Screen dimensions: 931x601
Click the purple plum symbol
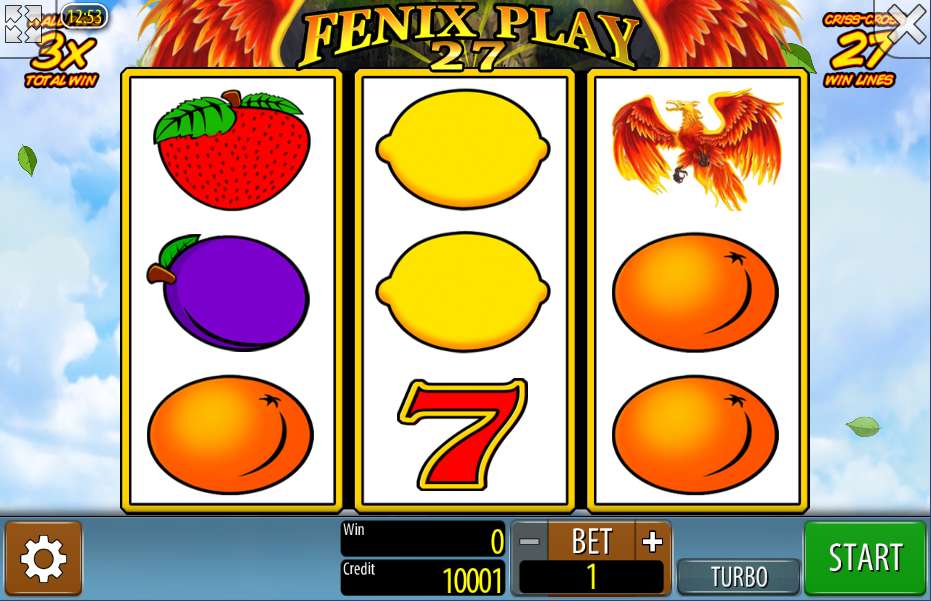point(229,292)
